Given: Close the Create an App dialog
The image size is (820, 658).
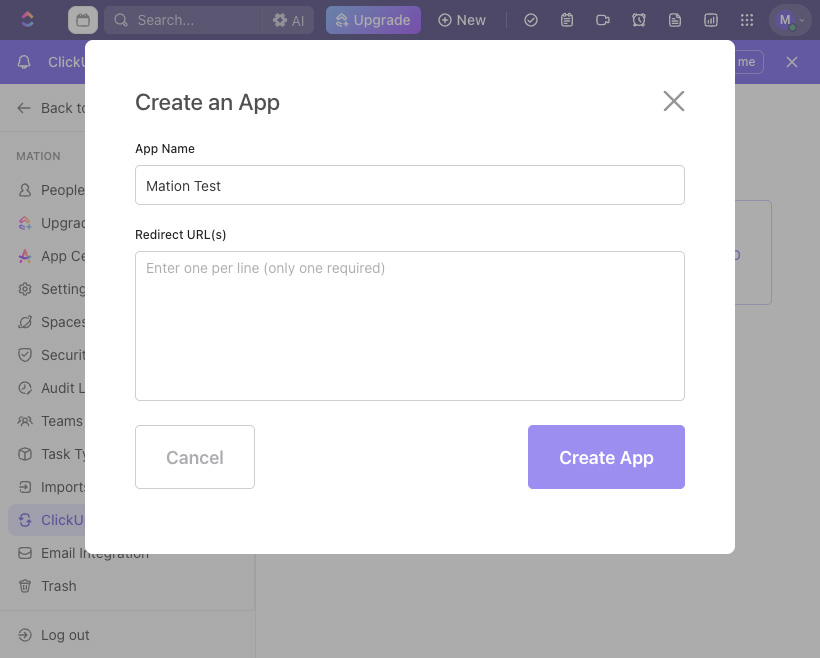Looking at the screenshot, I should (x=674, y=101).
